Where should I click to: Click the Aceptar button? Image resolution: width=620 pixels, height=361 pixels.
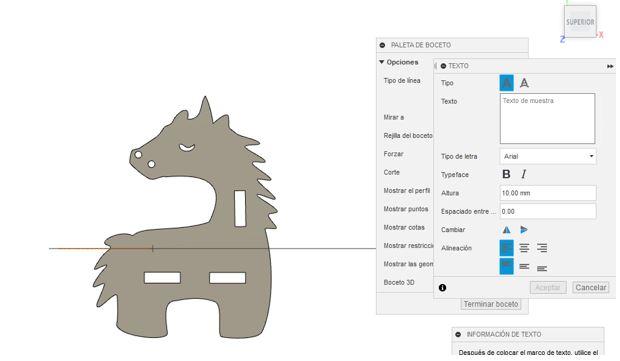tap(548, 287)
